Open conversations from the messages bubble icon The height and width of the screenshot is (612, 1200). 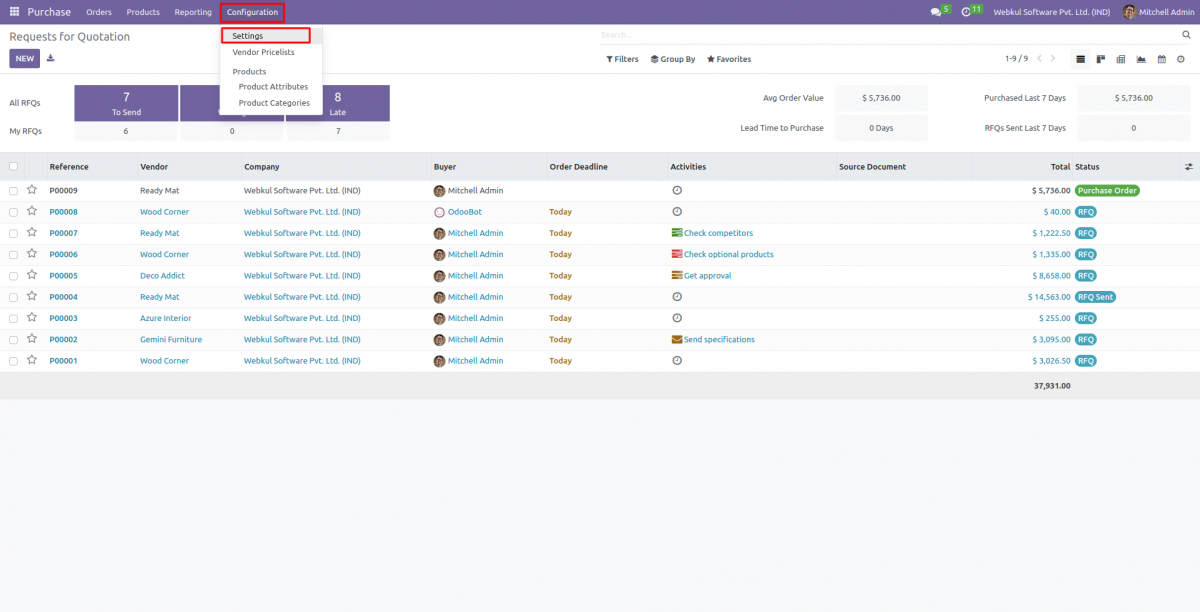click(935, 11)
